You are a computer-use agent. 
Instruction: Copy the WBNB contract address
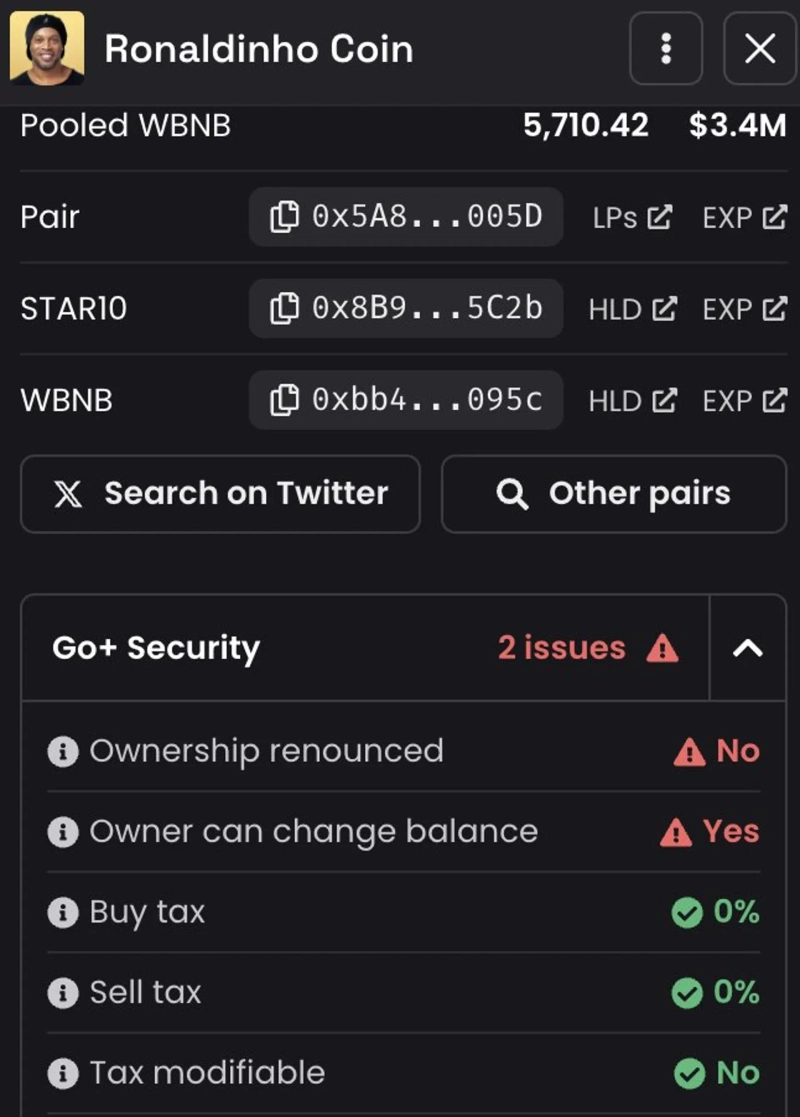click(406, 401)
